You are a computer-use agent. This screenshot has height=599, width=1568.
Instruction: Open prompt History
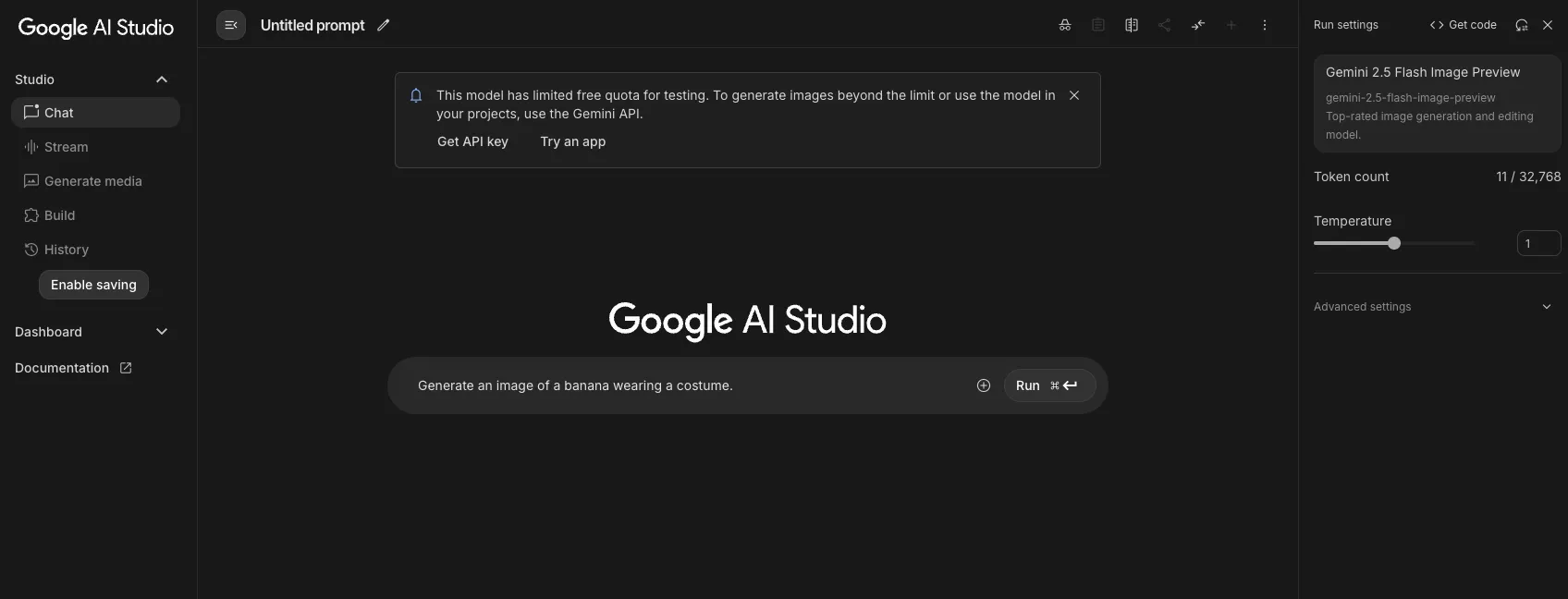point(95,250)
